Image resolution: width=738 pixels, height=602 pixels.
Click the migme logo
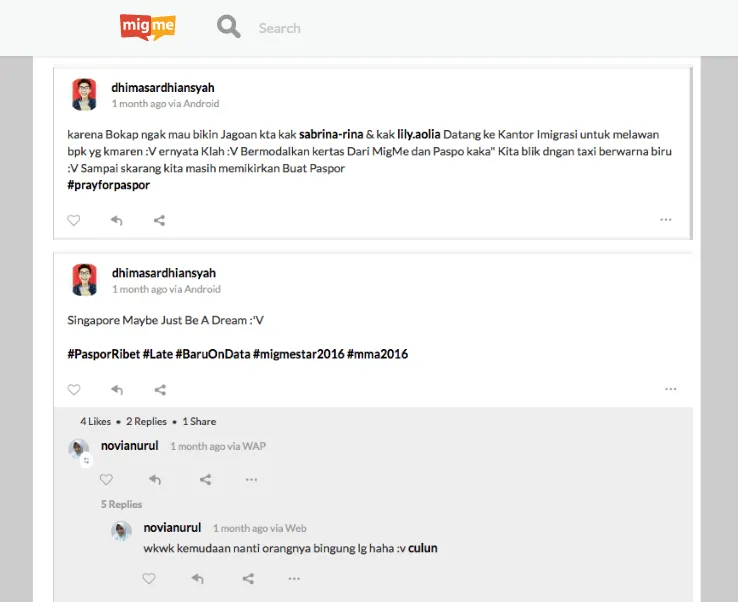tap(148, 27)
